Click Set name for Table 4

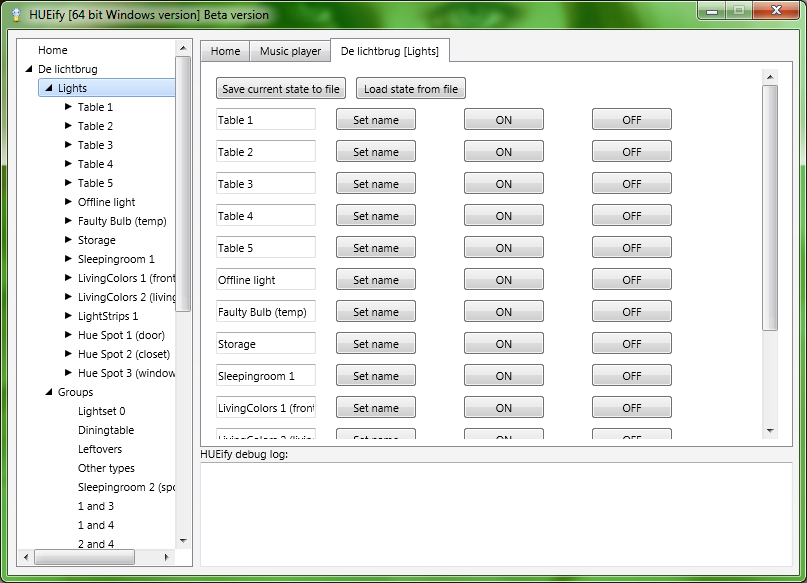(376, 216)
